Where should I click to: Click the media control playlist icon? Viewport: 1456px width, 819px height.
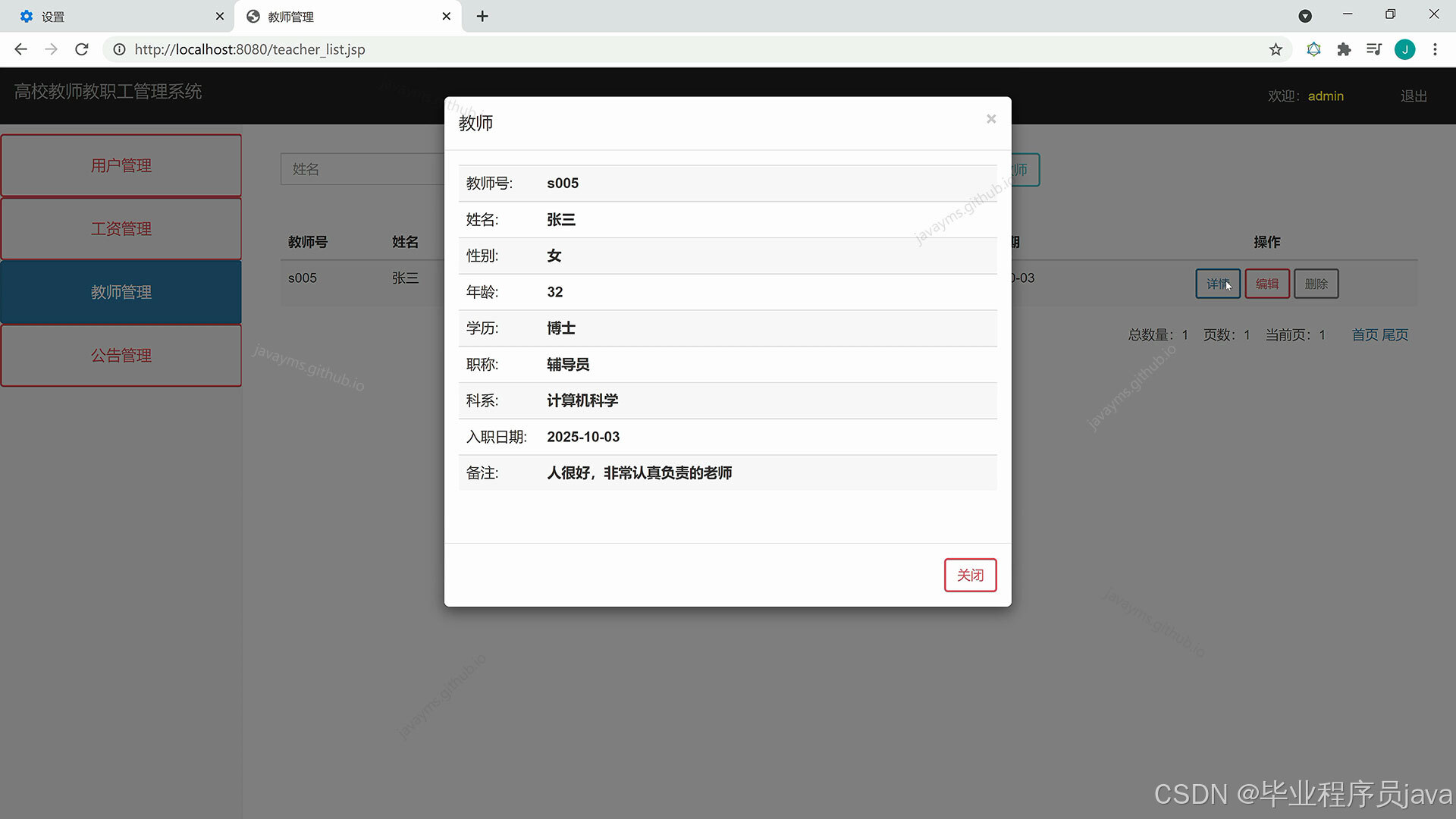[1373, 49]
